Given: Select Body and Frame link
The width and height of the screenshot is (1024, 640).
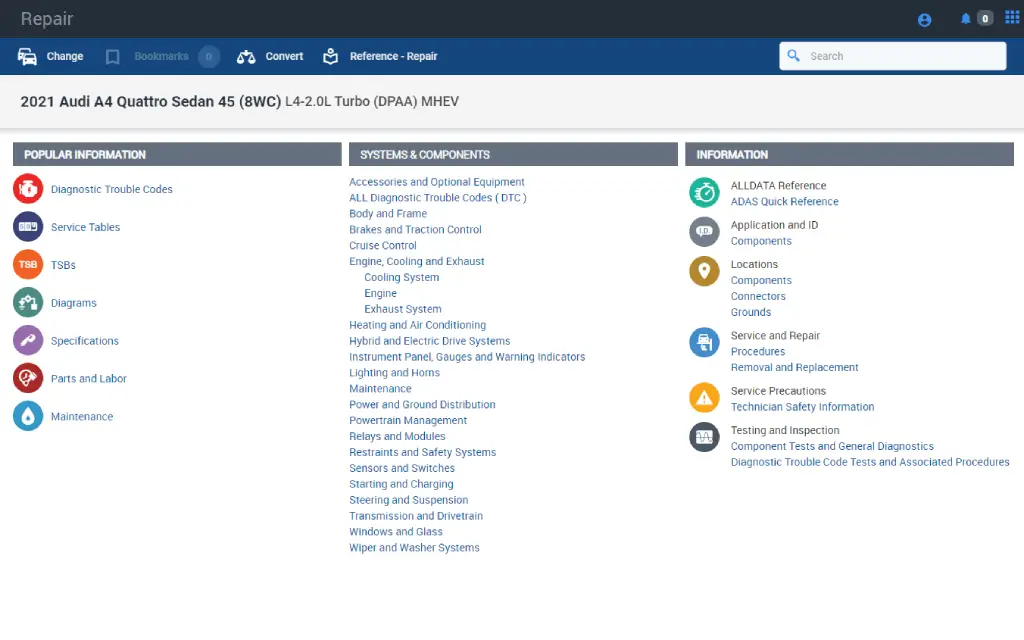Looking at the screenshot, I should (x=388, y=214).
